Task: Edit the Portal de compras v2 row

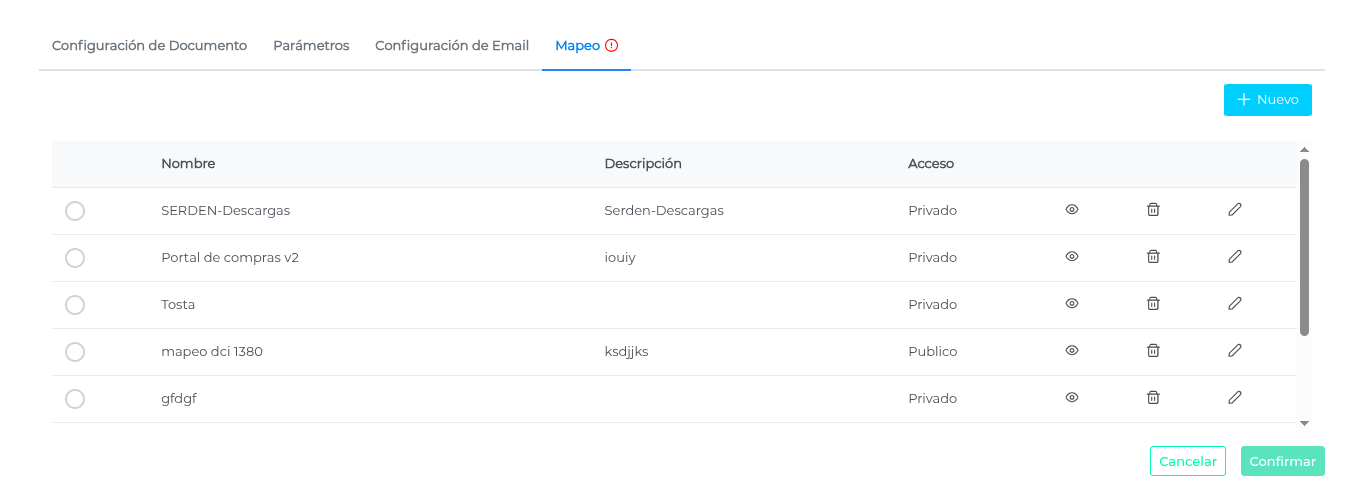Action: [1235, 257]
